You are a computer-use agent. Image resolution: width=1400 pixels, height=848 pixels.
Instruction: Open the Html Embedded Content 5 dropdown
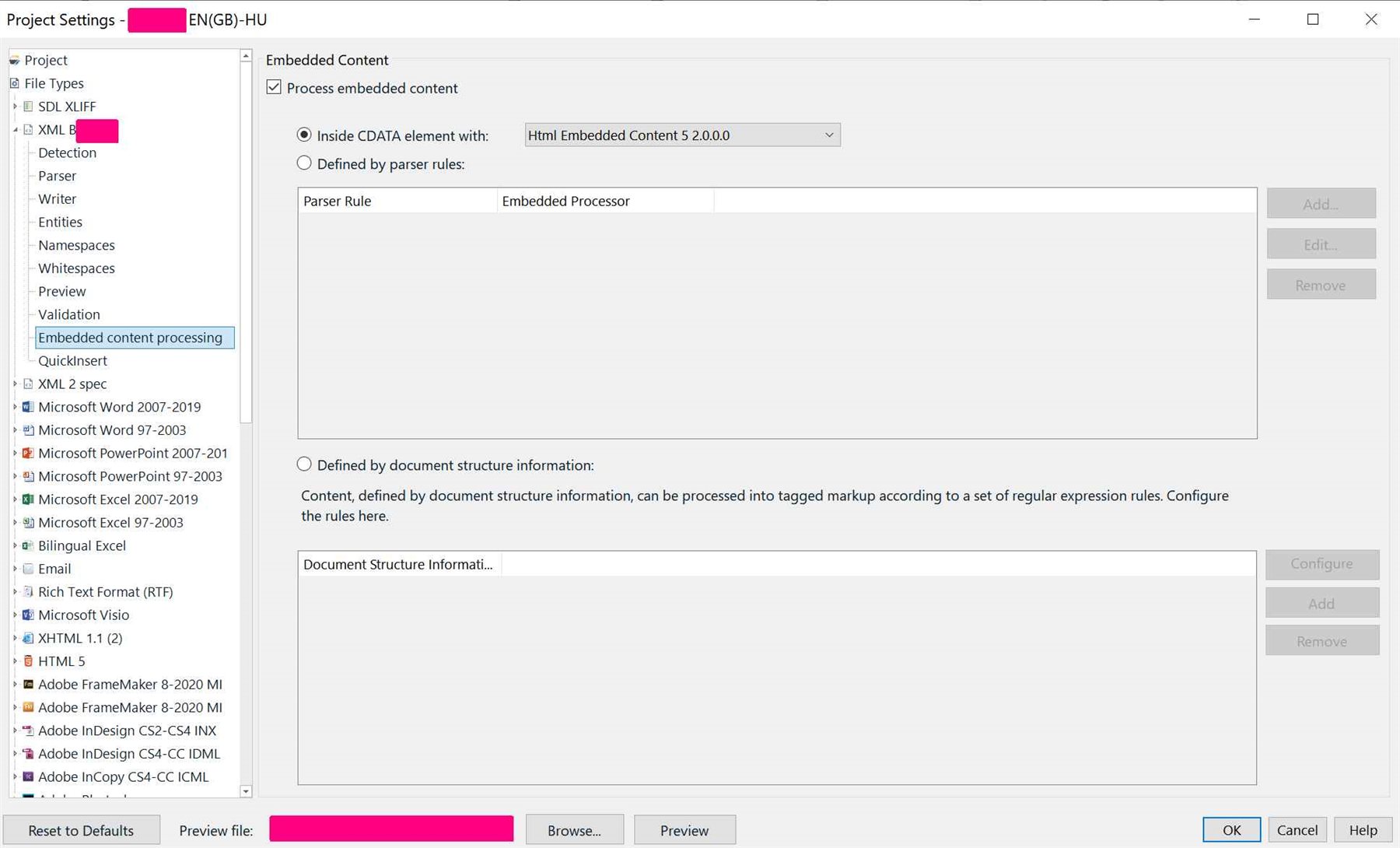click(x=682, y=135)
